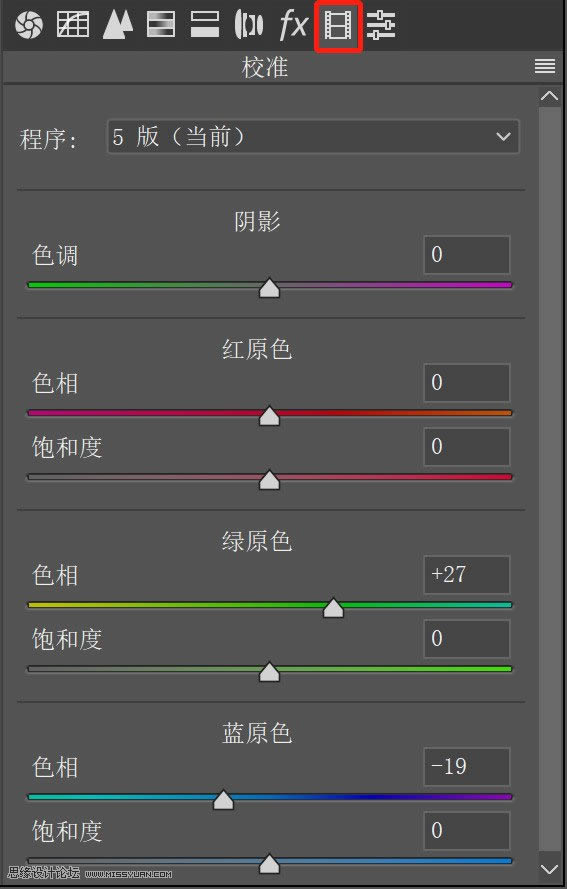Screen dimensions: 567x889
Task: Open the 校准 panel flyout menu
Action: (x=545, y=66)
